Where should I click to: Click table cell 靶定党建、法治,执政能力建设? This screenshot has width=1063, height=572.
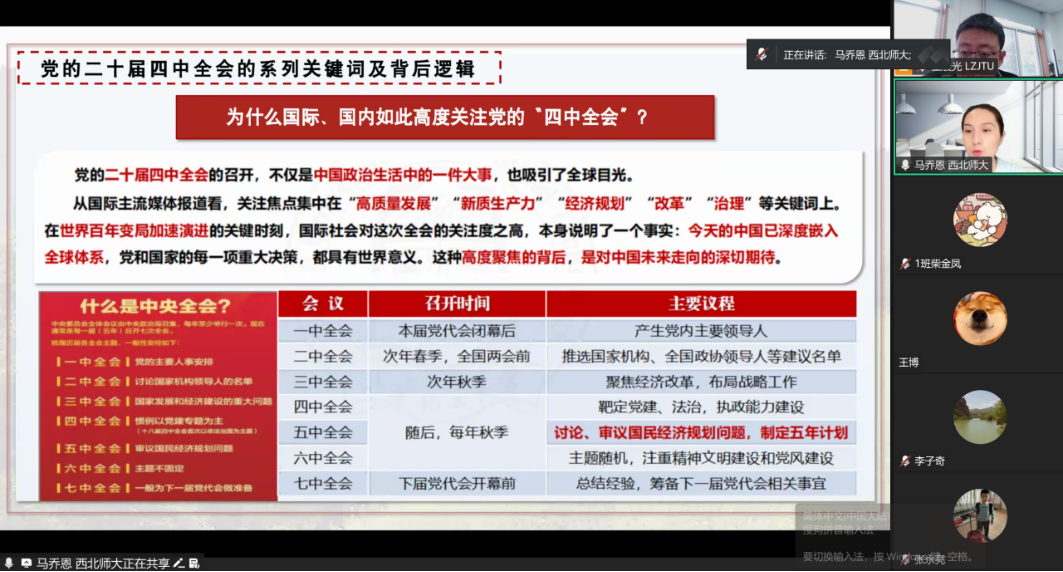coord(701,407)
